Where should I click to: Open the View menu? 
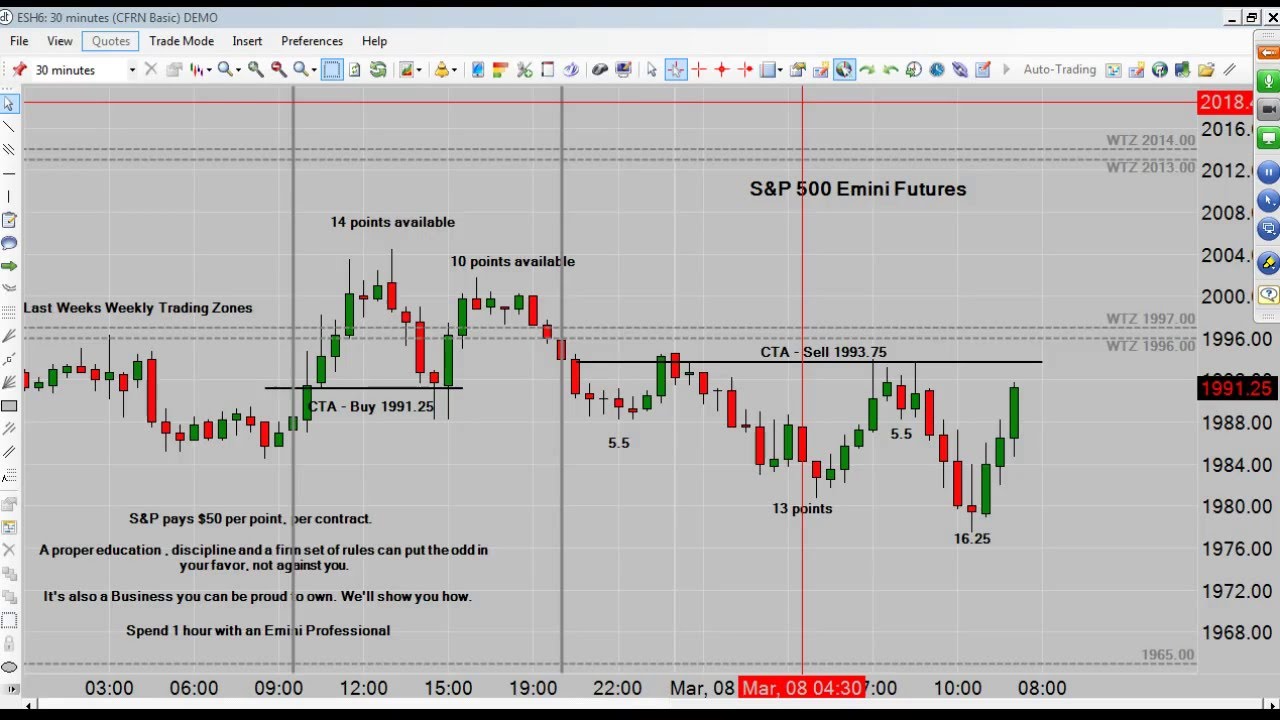pyautogui.click(x=60, y=41)
